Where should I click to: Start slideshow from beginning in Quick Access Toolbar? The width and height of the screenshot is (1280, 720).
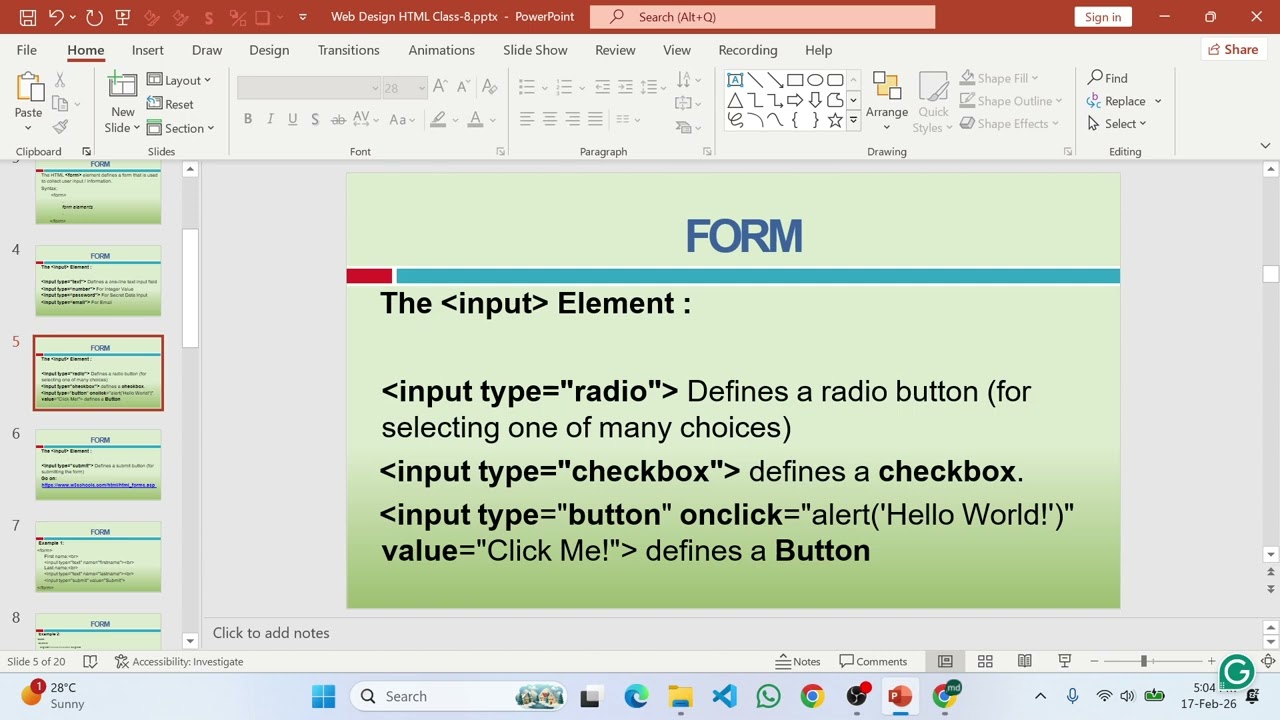[x=123, y=17]
